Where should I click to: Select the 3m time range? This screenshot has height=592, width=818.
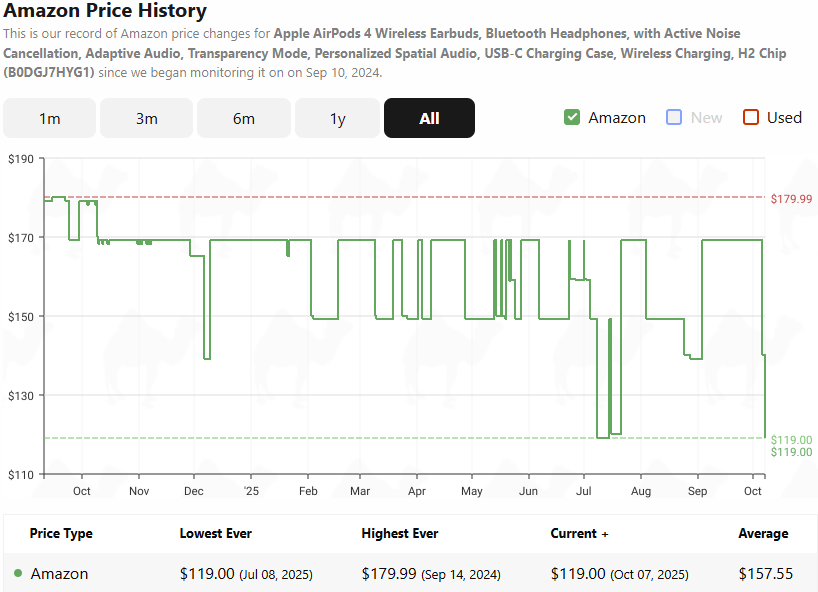(x=146, y=117)
